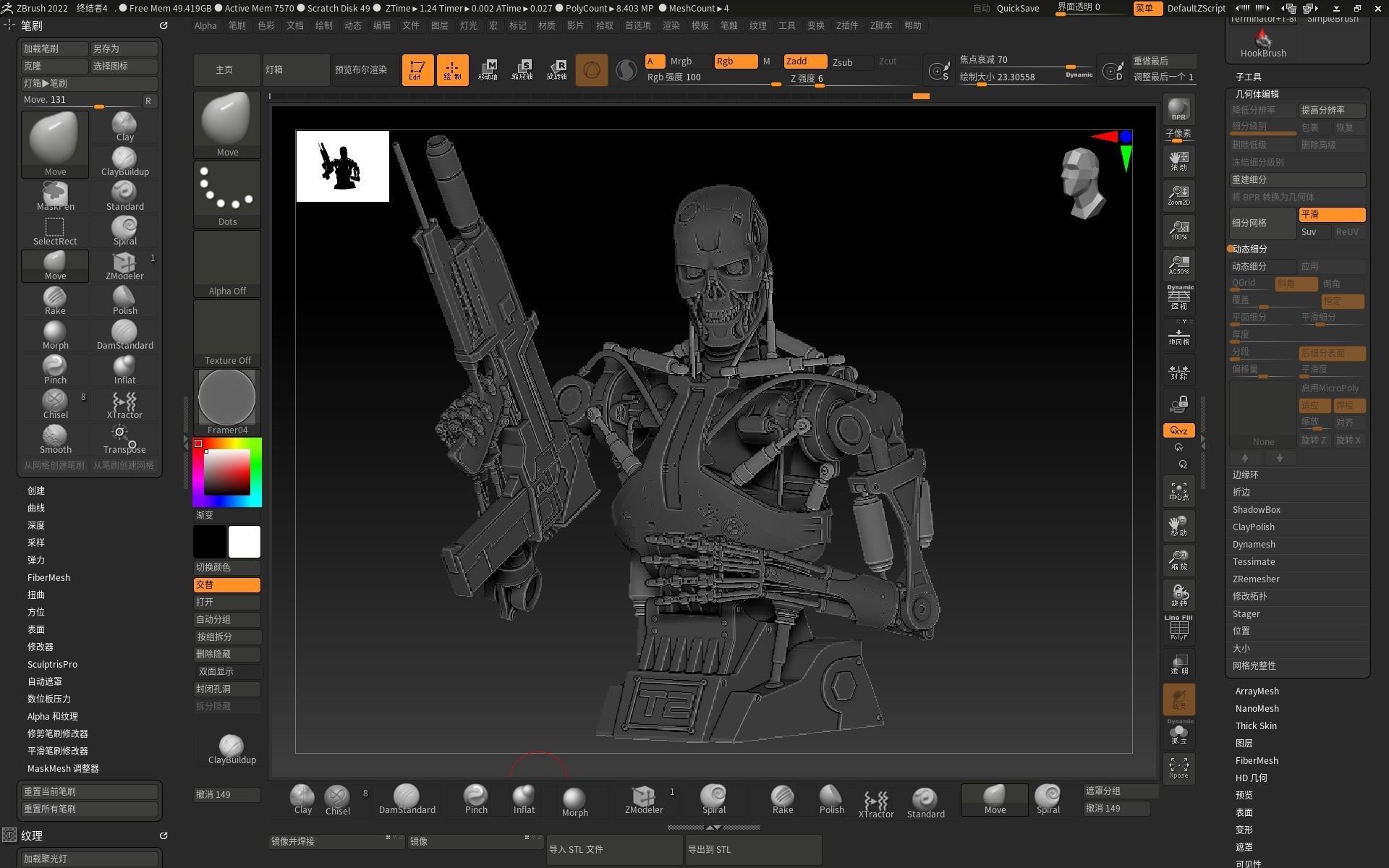Click the head orientation camera widget
1389x868 pixels.
pyautogui.click(x=1083, y=183)
